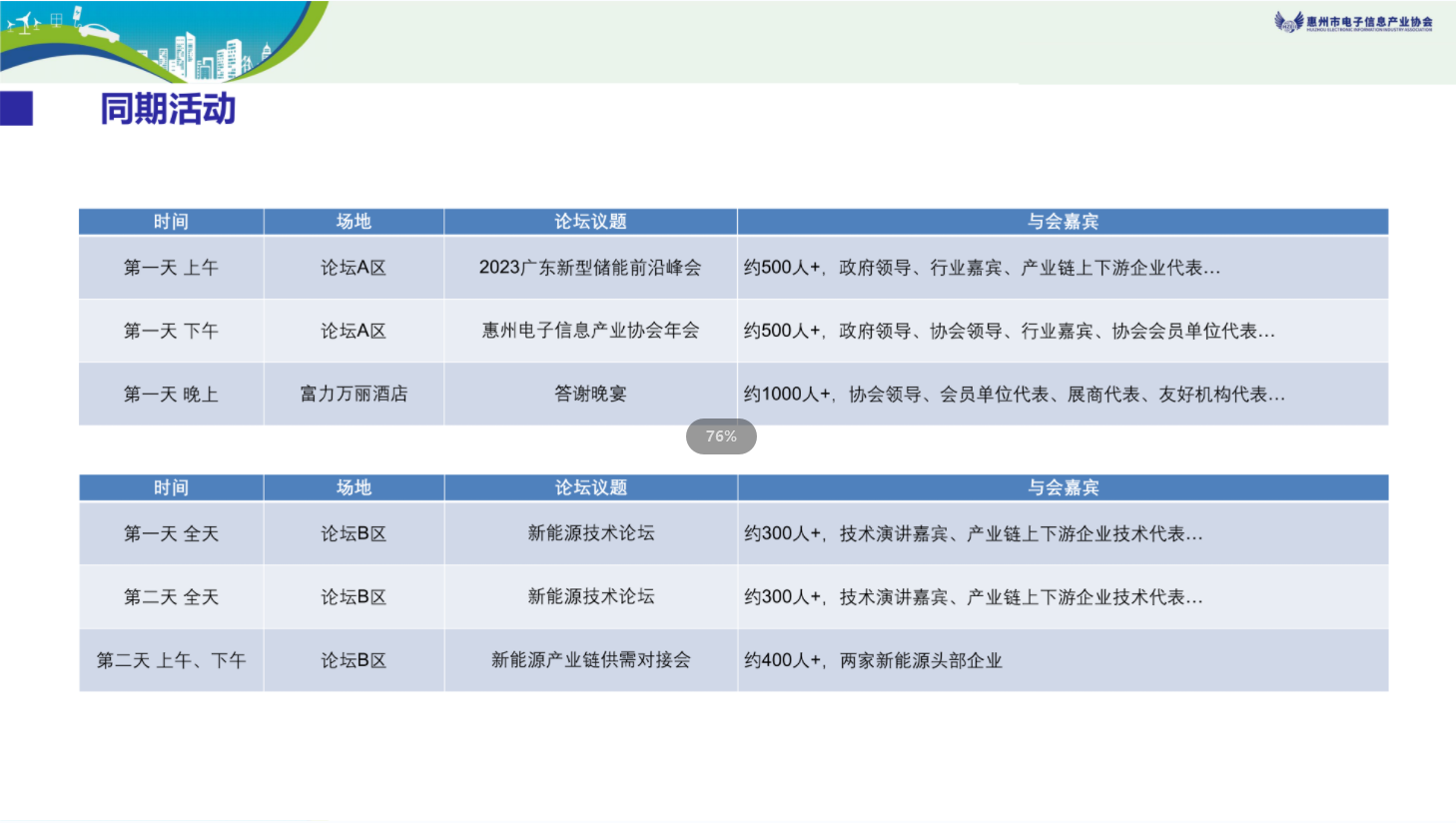The width and height of the screenshot is (1456, 823).
Task: Expand the 新能源产业链供需对接会 row
Action: pos(590,660)
